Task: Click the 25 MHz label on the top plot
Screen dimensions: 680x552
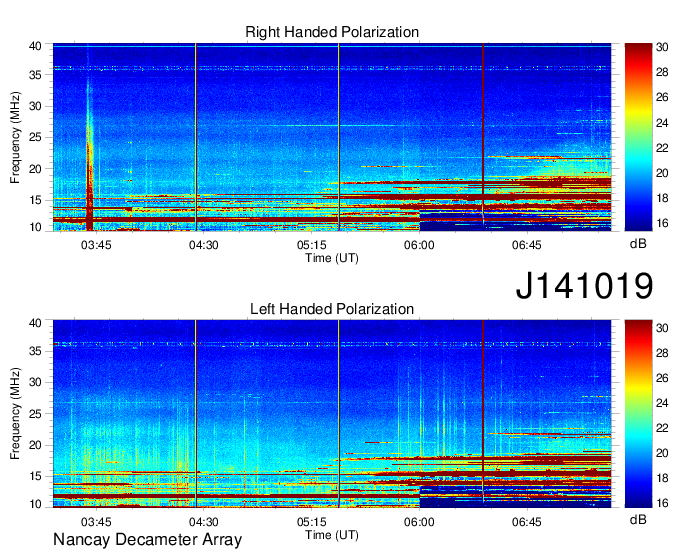Action: (35, 137)
